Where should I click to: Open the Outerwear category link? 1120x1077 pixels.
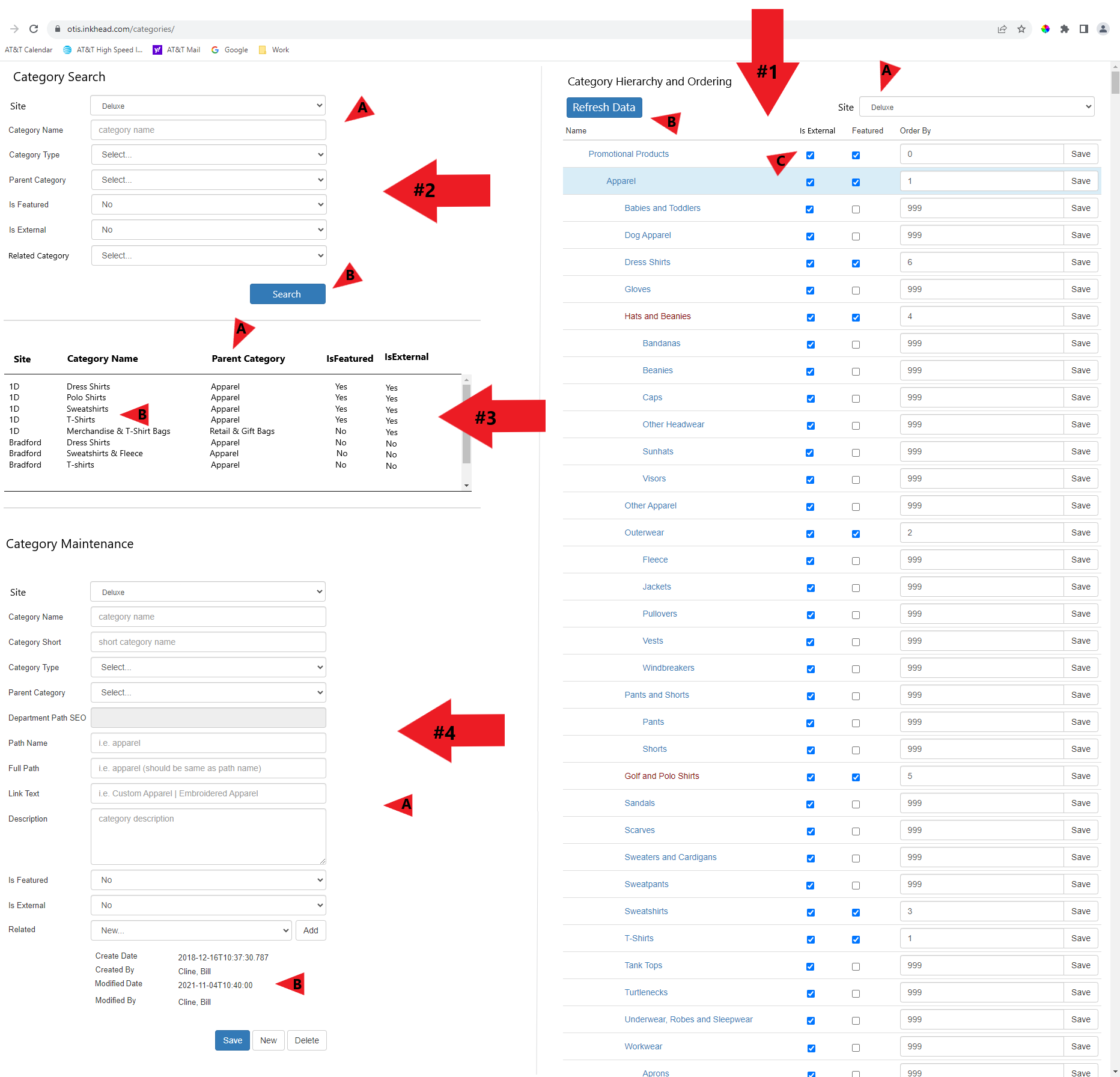644,532
